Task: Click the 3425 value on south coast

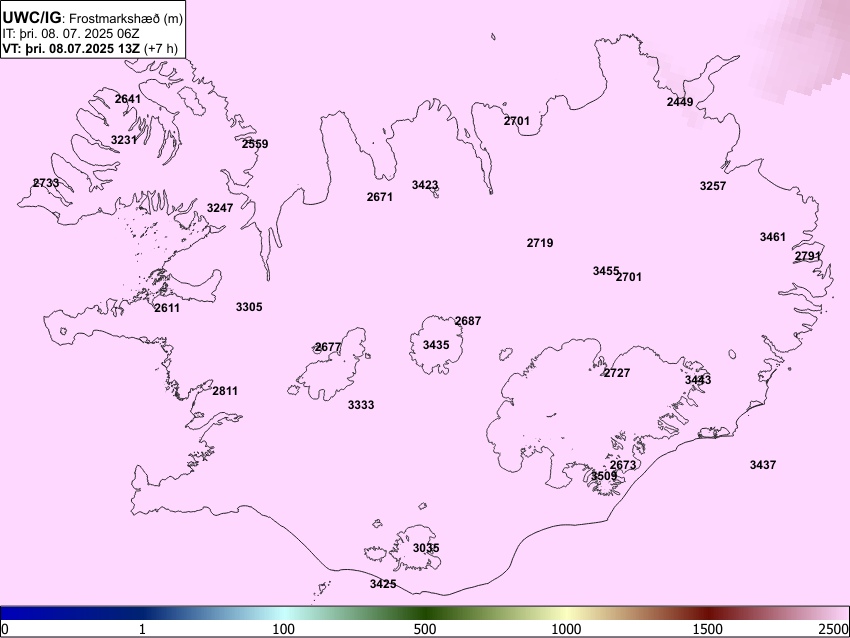Action: tap(383, 584)
